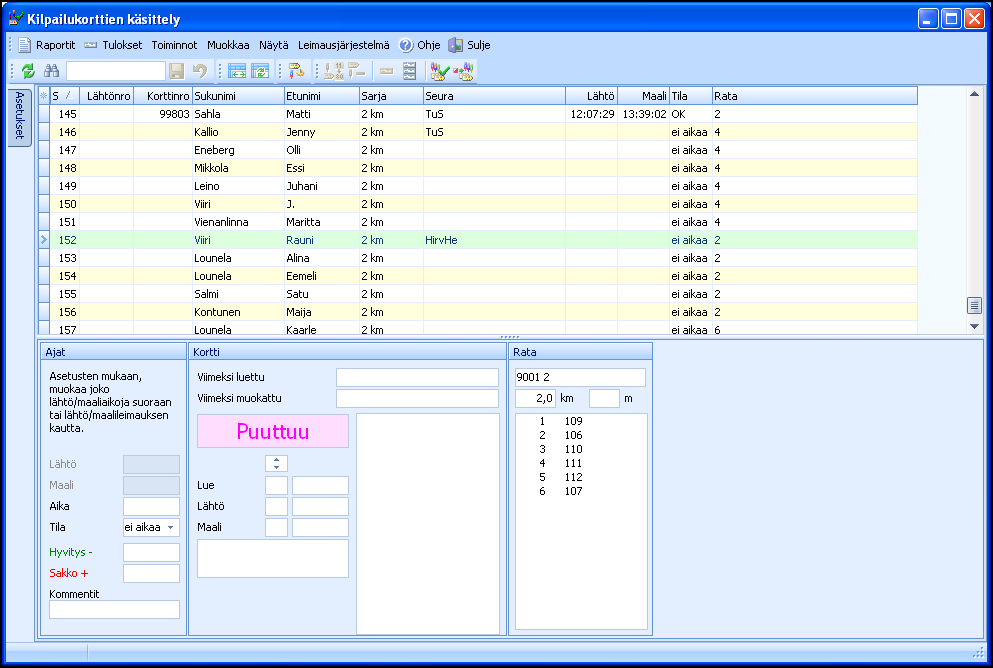
Task: Click the Tulokset card icon
Action: click(91, 45)
